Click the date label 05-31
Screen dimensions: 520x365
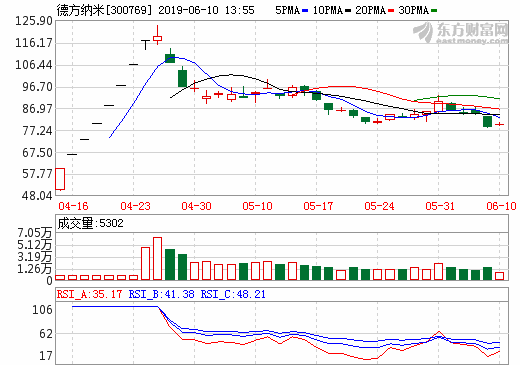[440, 206]
